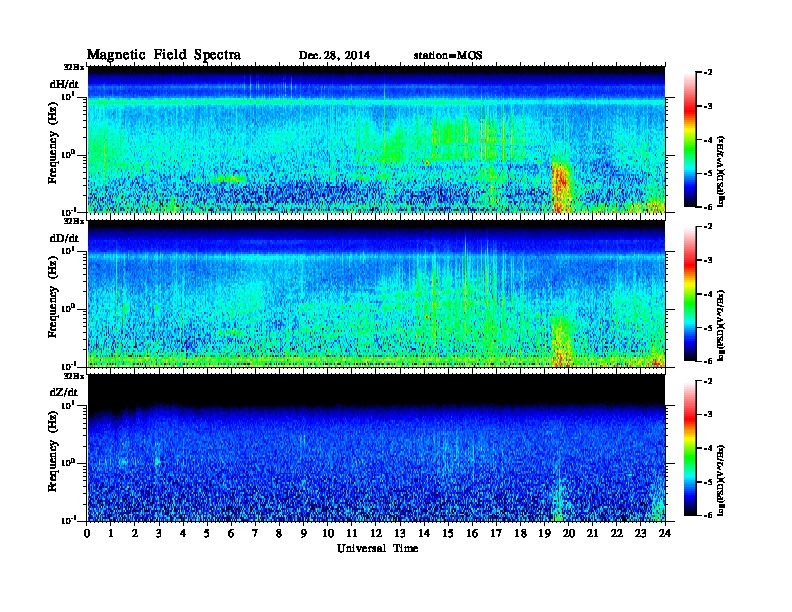Click hour tick label '12' on time axis
The width and height of the screenshot is (792, 612).
376,533
